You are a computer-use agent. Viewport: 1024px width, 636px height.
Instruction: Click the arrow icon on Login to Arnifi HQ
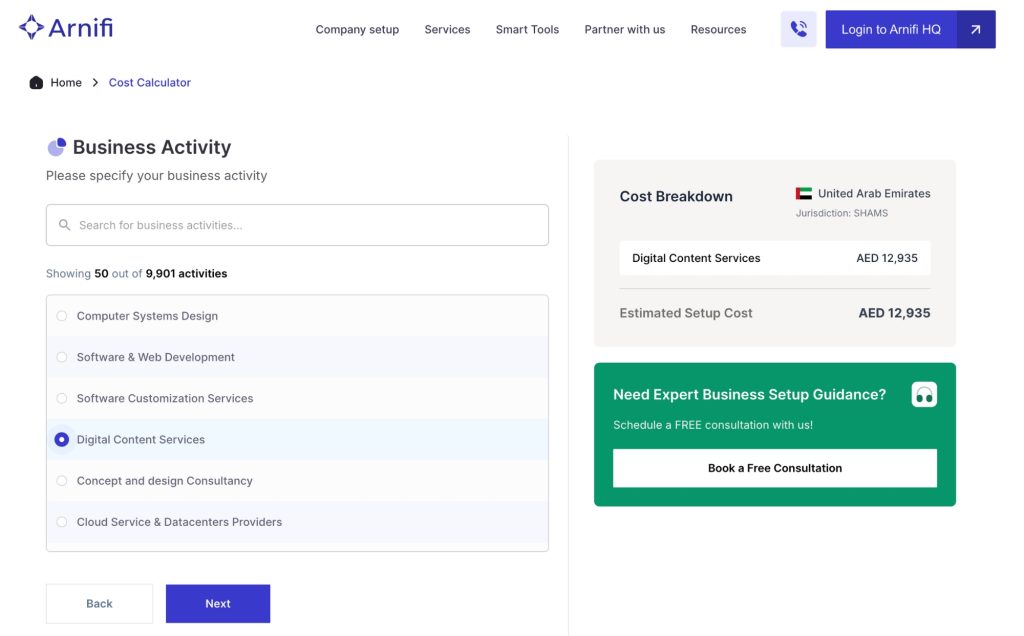pyautogui.click(x=976, y=28)
